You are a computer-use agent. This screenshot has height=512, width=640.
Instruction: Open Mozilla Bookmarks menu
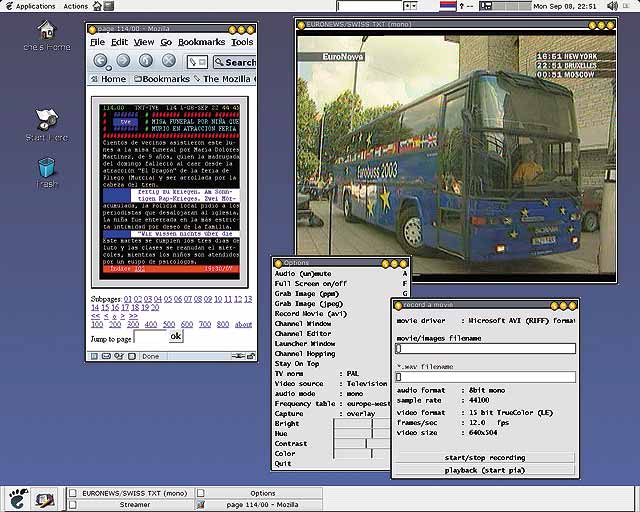(201, 42)
